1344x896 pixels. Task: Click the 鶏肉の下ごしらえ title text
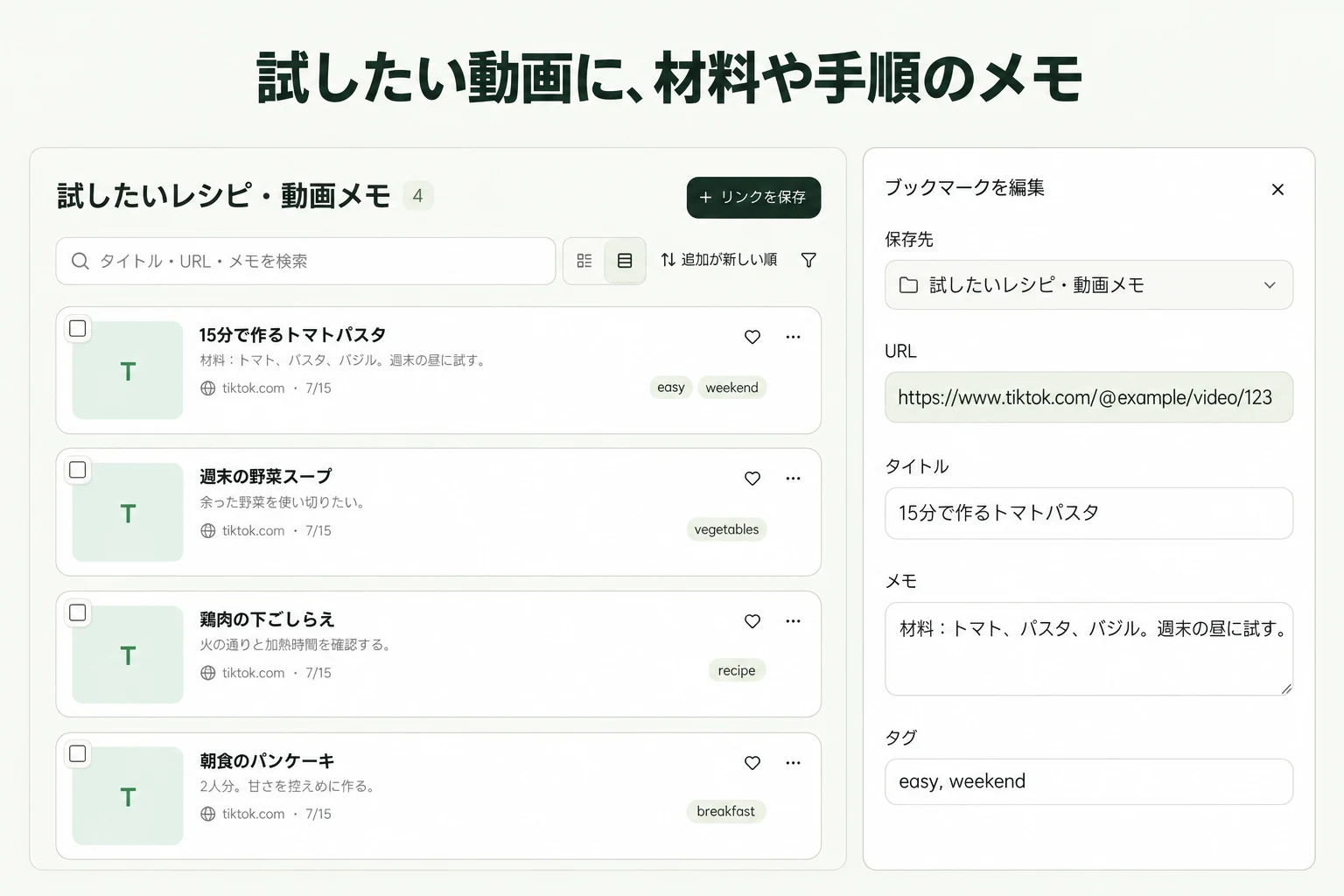click(x=267, y=619)
